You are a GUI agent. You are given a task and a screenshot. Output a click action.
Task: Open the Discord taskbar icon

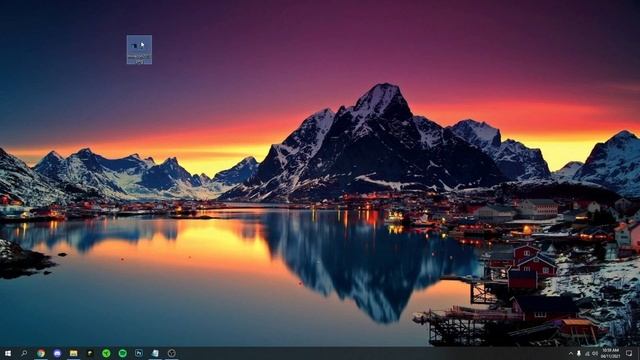point(57,353)
